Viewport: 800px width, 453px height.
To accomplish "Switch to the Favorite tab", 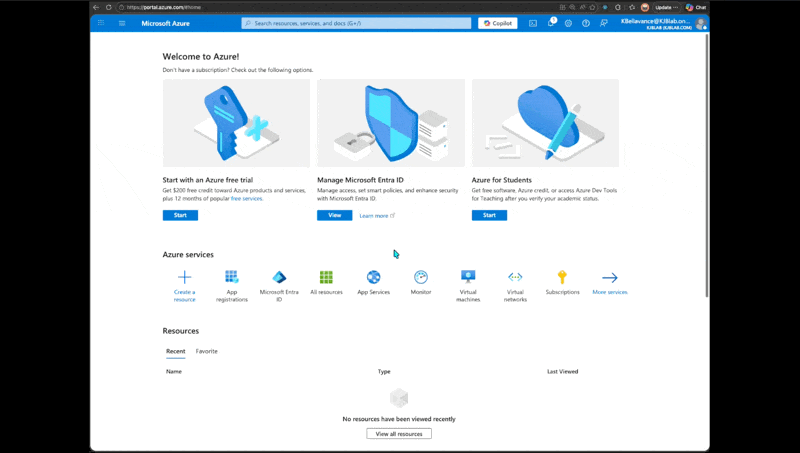I will point(207,351).
